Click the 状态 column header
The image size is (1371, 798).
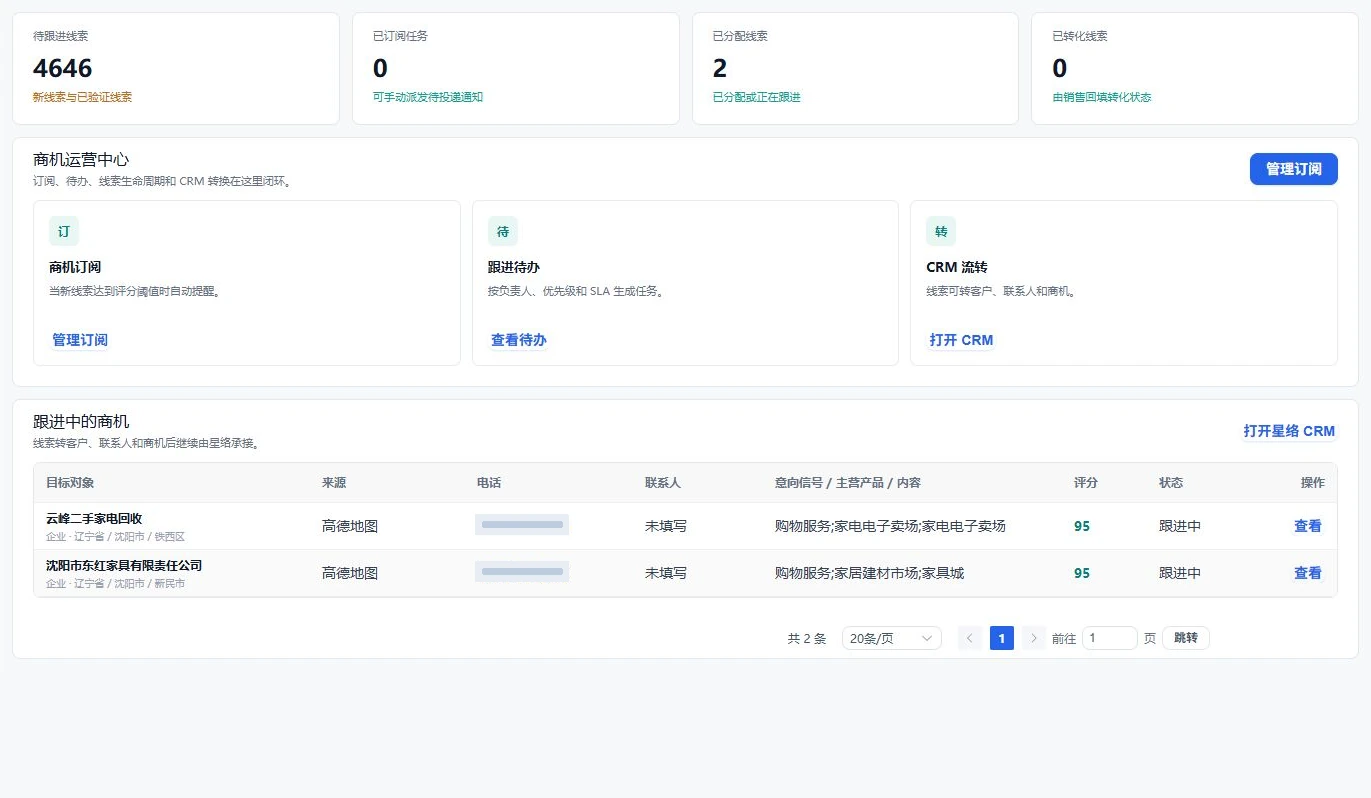pyautogui.click(x=1171, y=483)
